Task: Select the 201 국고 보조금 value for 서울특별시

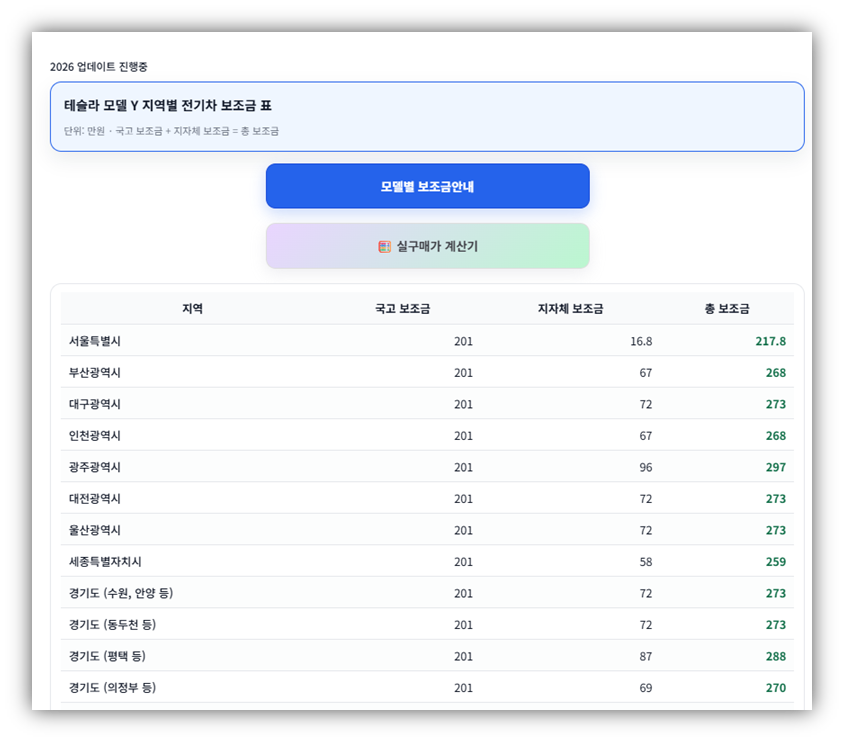Action: (463, 341)
